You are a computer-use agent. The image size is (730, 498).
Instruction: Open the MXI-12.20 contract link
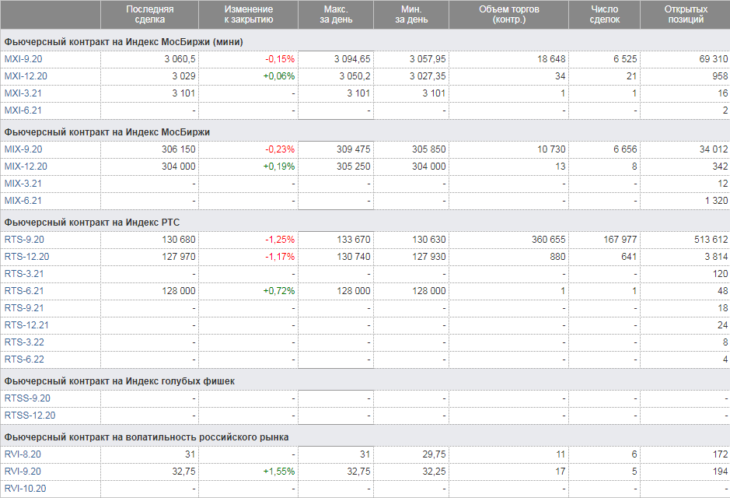pyautogui.click(x=26, y=76)
